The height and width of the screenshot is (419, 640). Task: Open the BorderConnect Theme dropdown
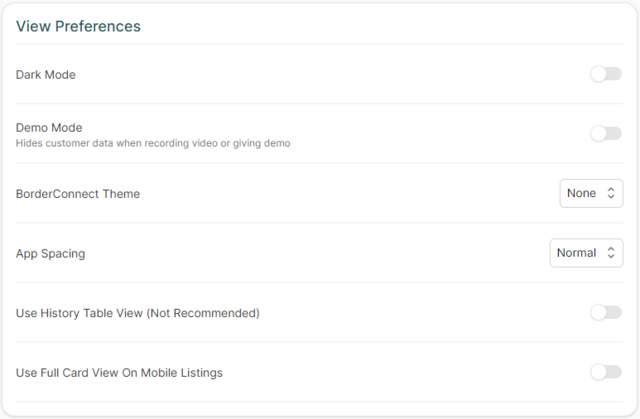591,193
